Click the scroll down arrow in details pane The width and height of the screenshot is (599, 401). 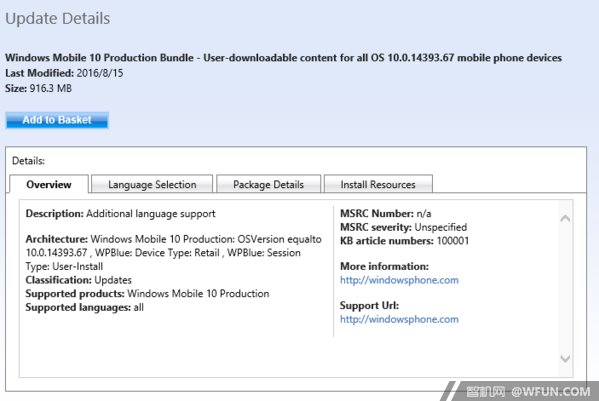(x=565, y=358)
